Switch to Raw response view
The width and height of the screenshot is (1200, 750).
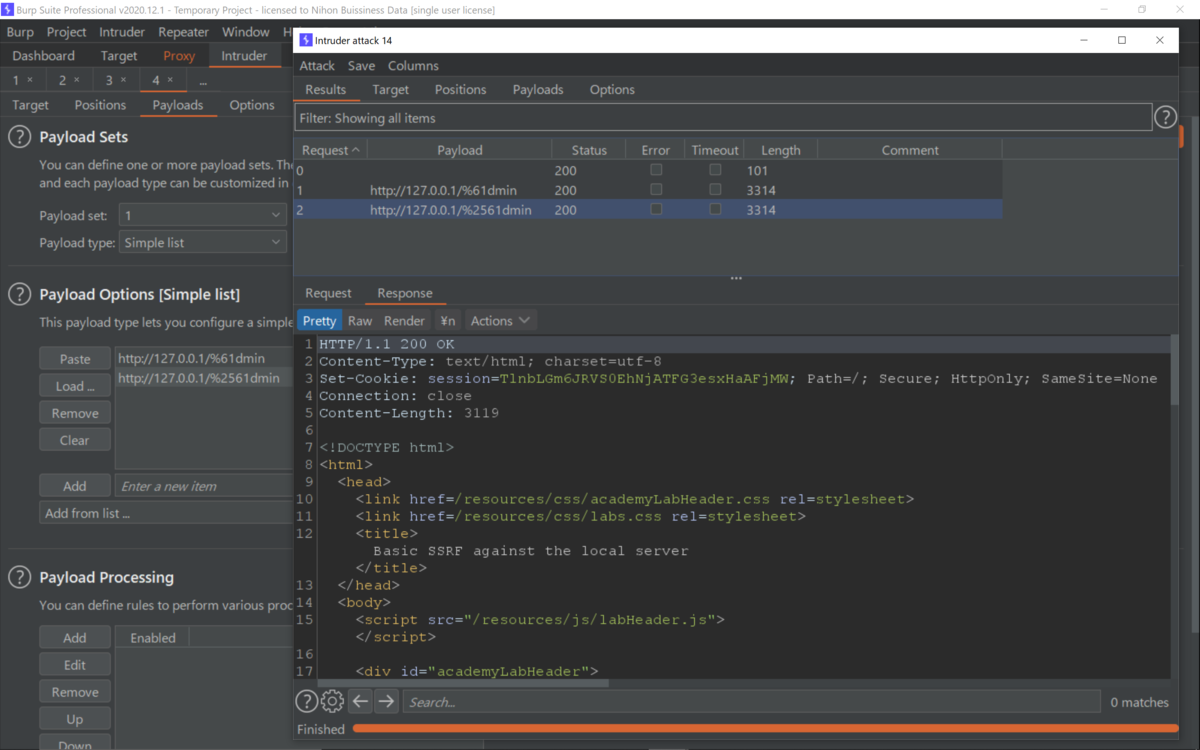360,321
